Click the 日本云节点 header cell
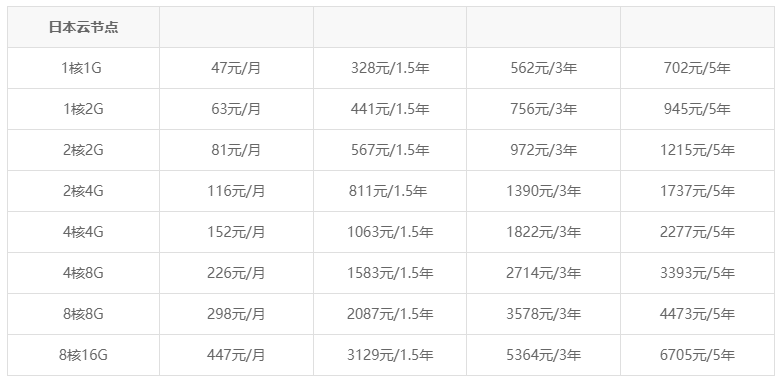The width and height of the screenshot is (782, 384). 83,27
